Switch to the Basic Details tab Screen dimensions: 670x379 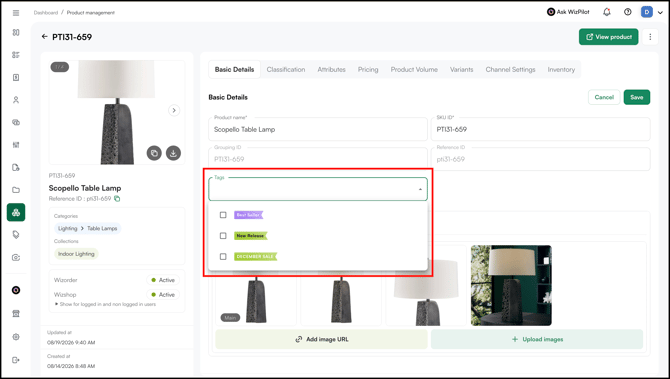click(x=234, y=69)
